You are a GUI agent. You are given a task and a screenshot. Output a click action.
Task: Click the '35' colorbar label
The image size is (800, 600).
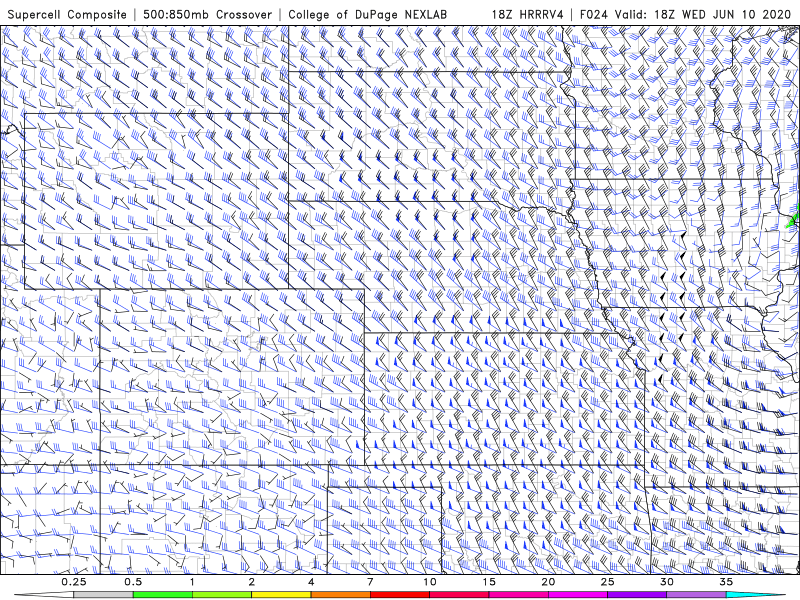(726, 582)
